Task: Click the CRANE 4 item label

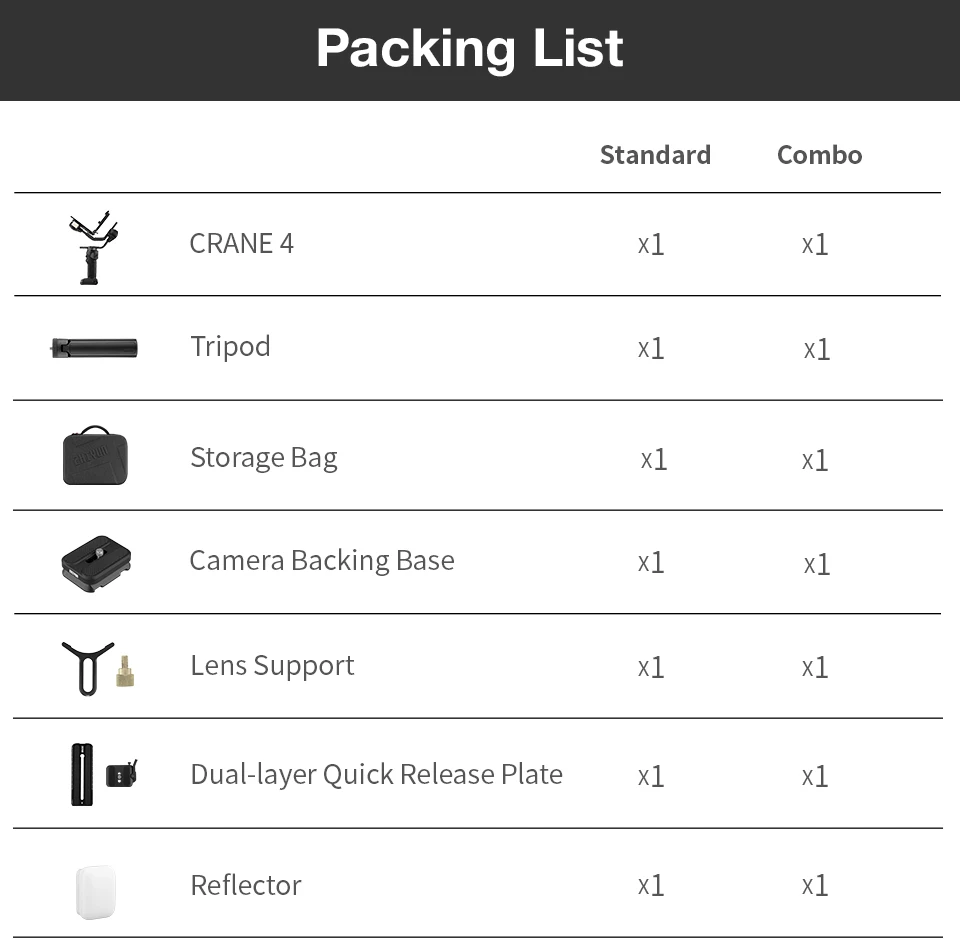Action: pos(241,244)
